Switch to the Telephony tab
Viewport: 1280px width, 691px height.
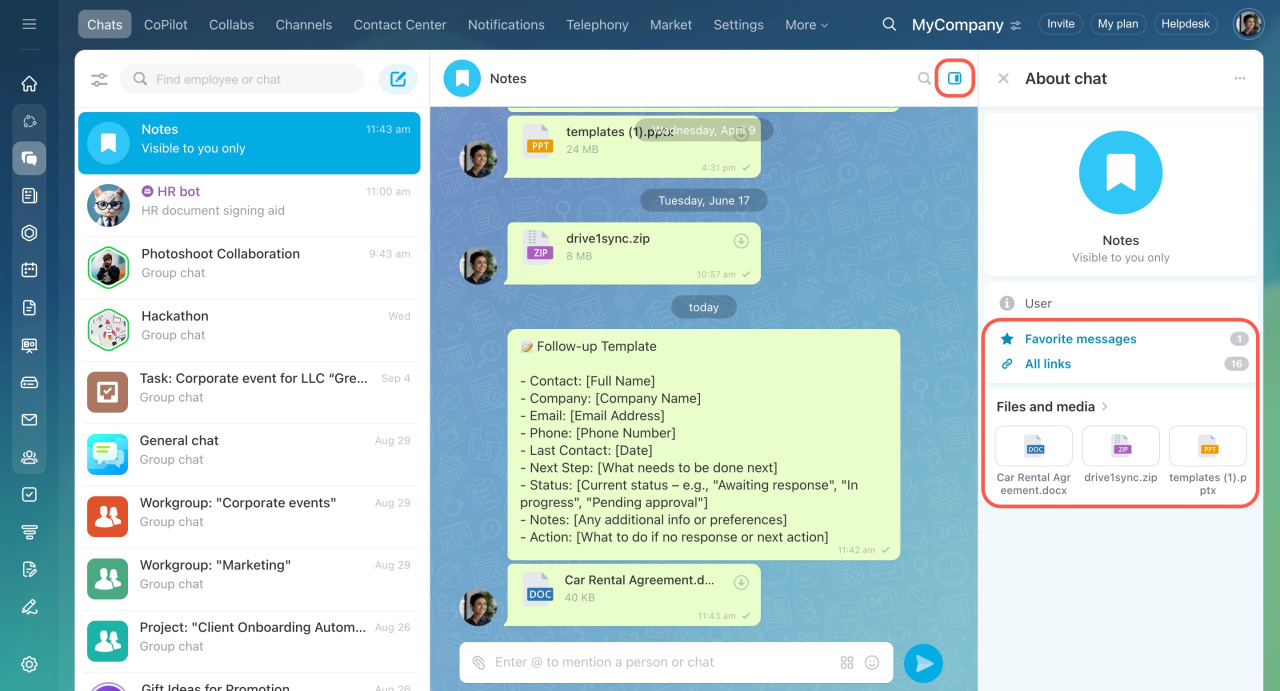click(x=597, y=25)
